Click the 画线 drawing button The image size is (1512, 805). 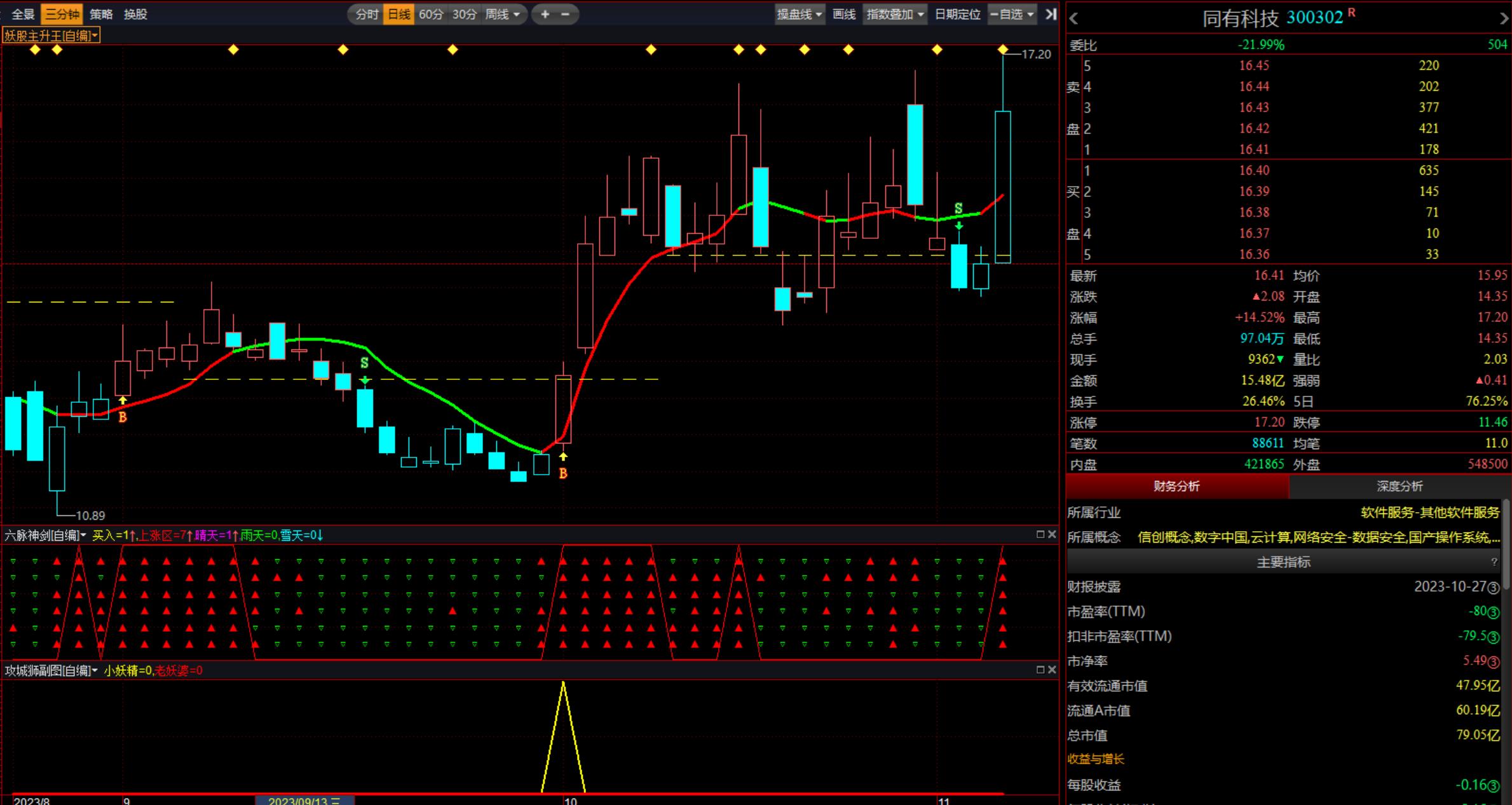(844, 14)
